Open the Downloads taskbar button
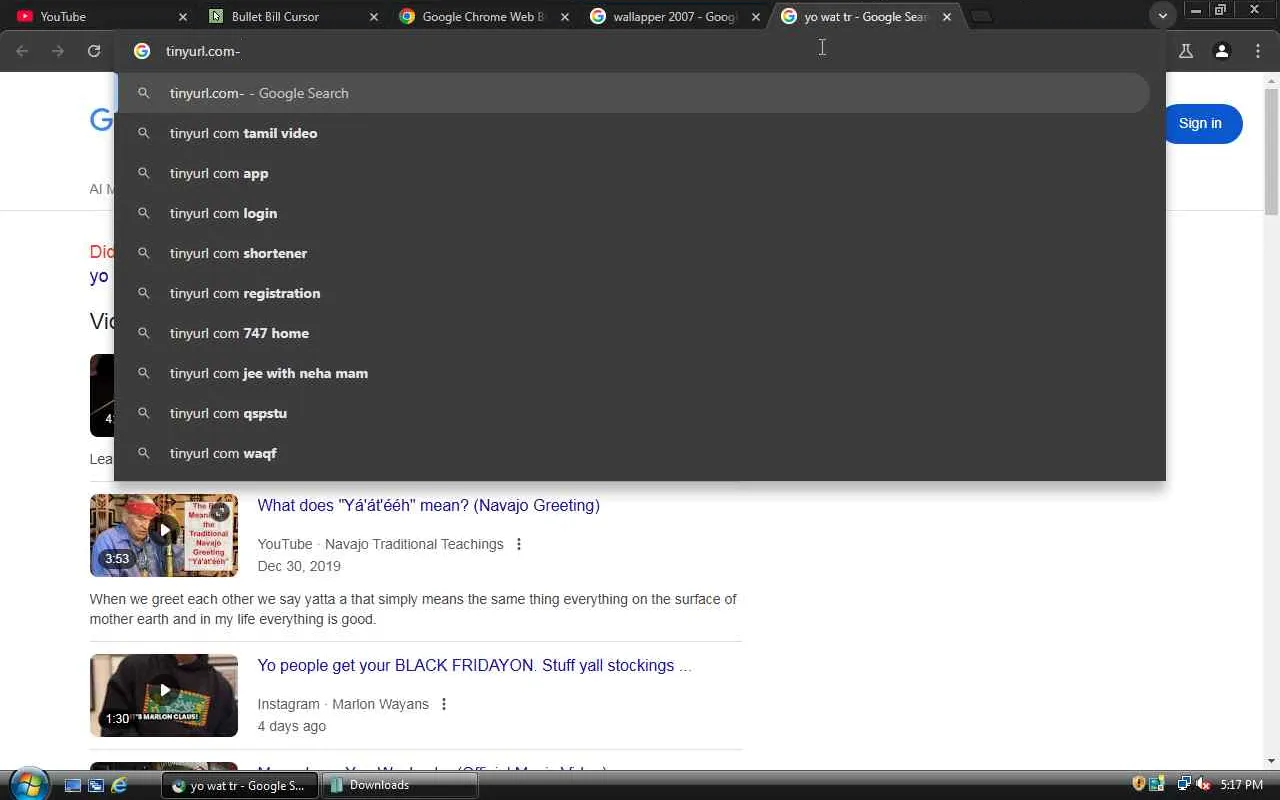Viewport: 1280px width, 800px height. point(399,785)
